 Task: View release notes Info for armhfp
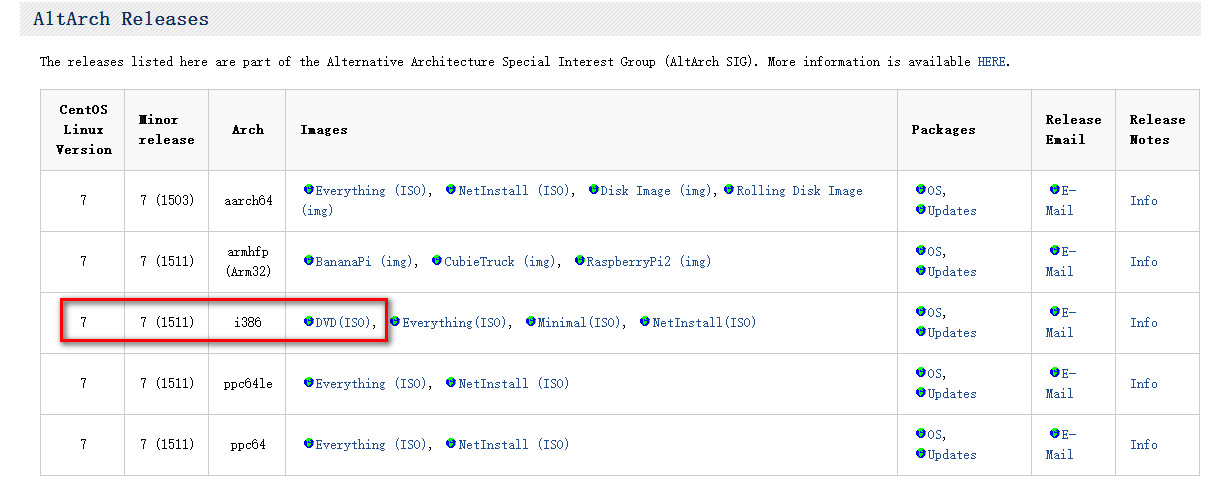tap(1144, 262)
